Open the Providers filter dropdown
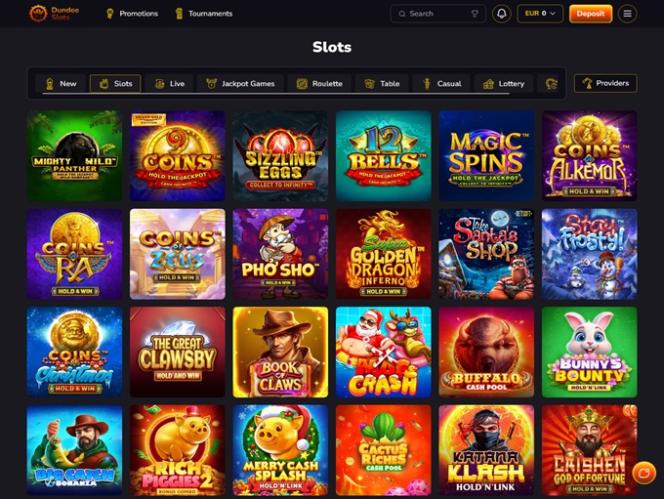The height and width of the screenshot is (499, 664). [x=605, y=83]
